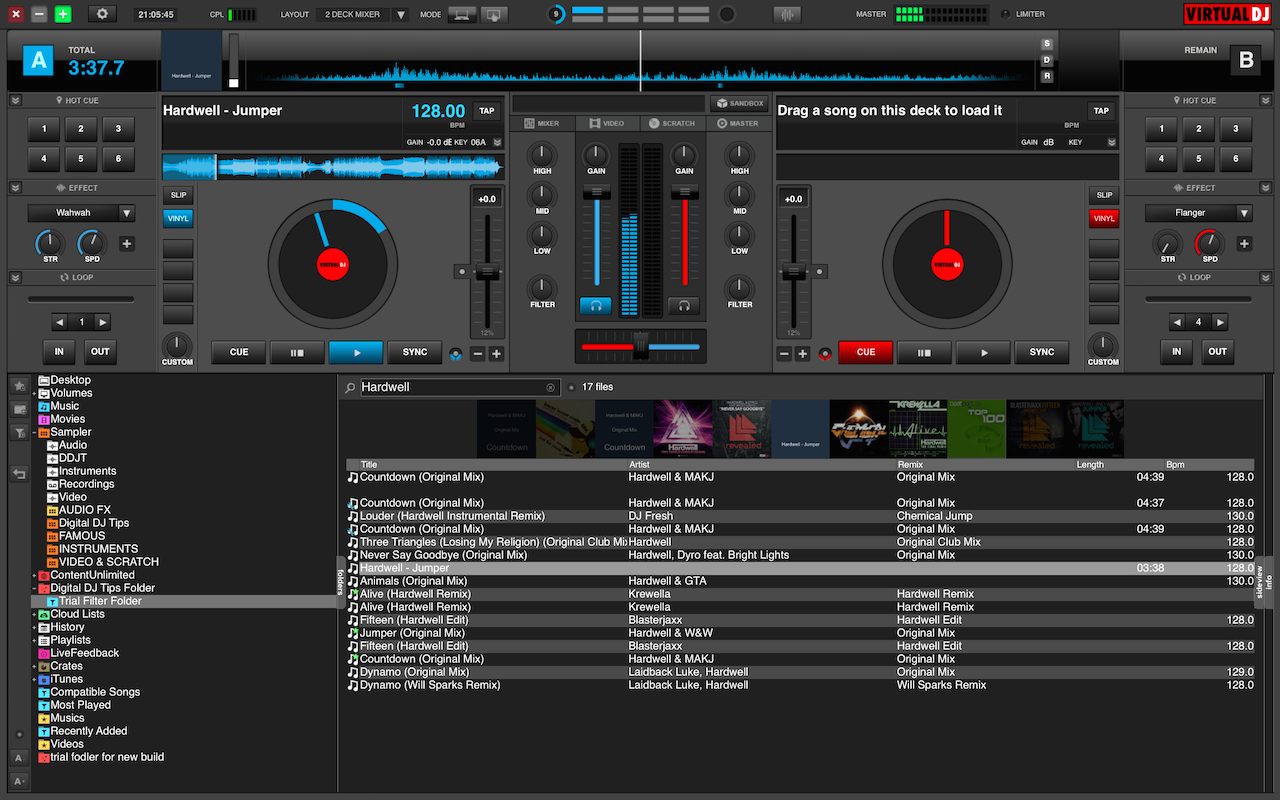Screen dimensions: 1280x800
Task: Expand the Playlists folder tree
Action: 34,641
